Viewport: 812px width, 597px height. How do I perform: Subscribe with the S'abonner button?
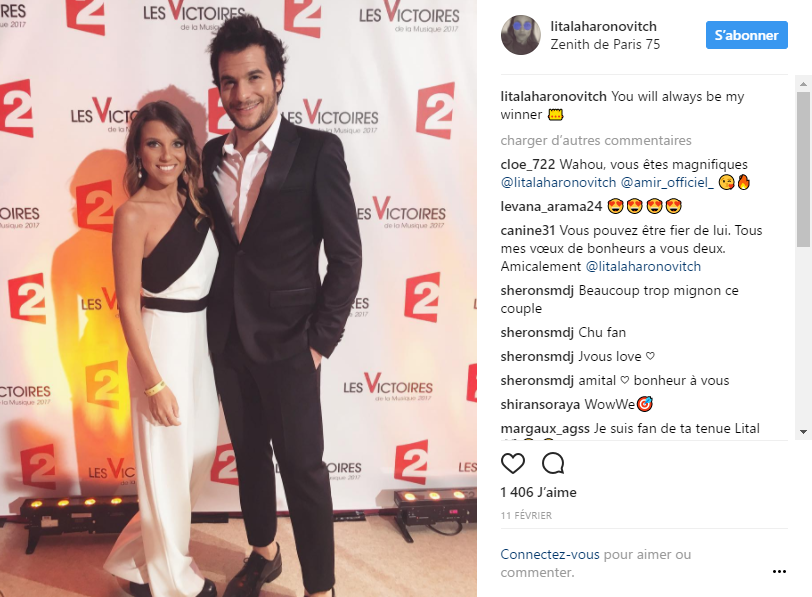pos(746,35)
